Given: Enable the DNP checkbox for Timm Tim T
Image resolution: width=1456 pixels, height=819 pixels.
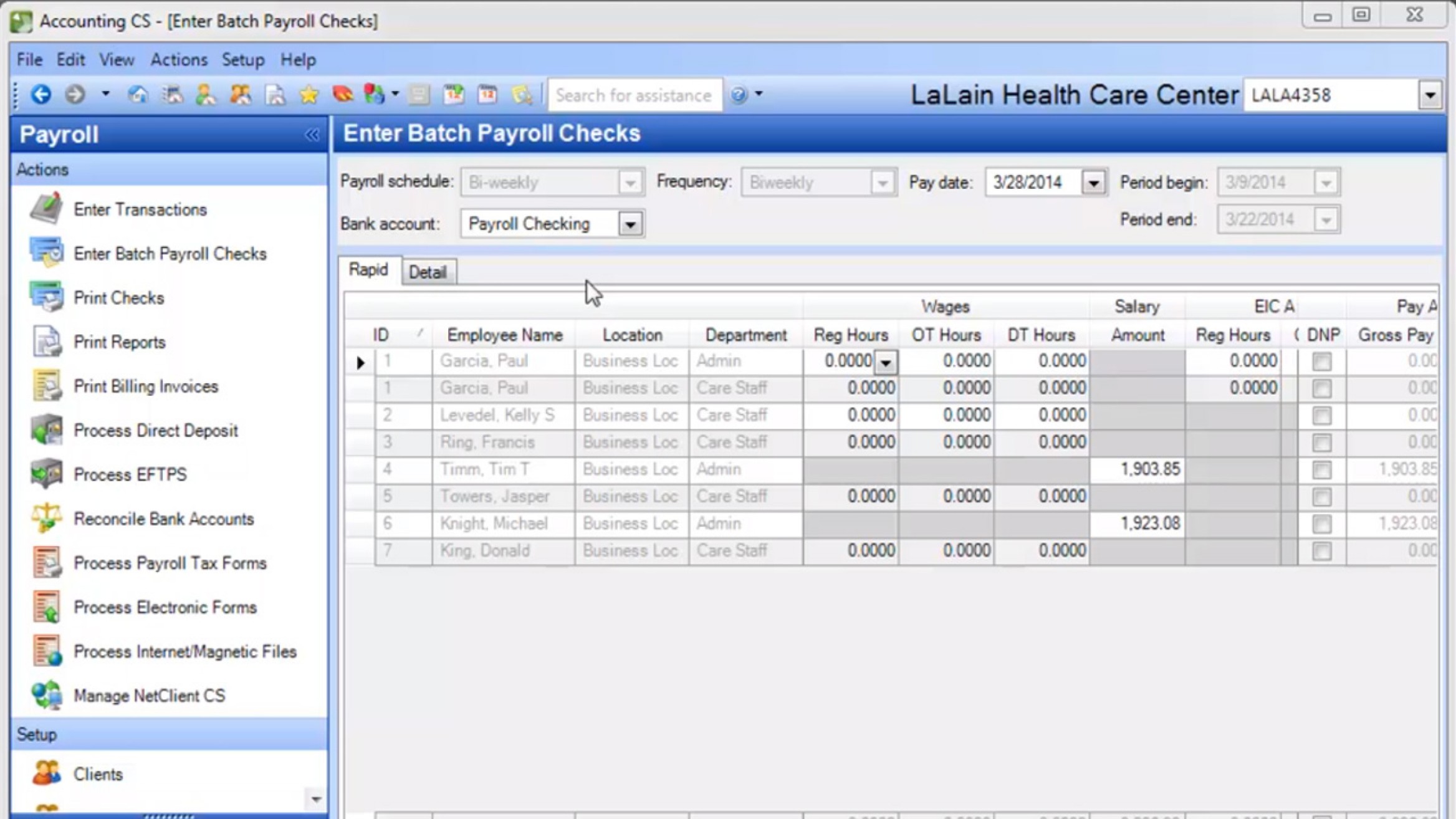Looking at the screenshot, I should [1322, 469].
